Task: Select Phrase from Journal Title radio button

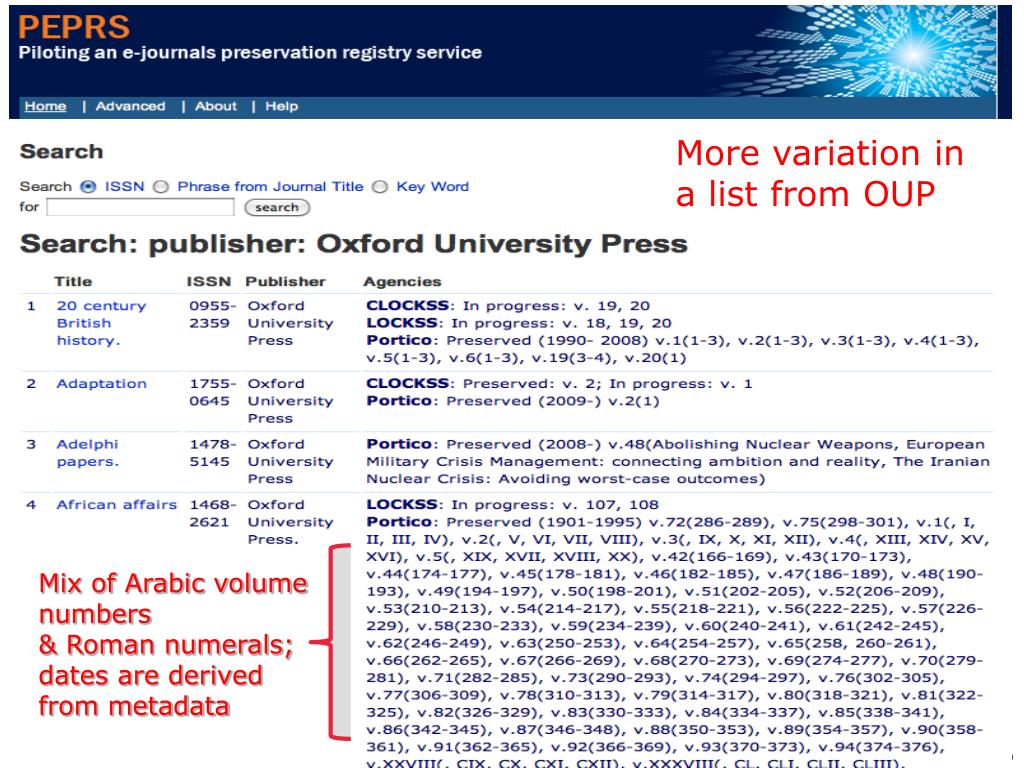Action: pyautogui.click(x=161, y=187)
